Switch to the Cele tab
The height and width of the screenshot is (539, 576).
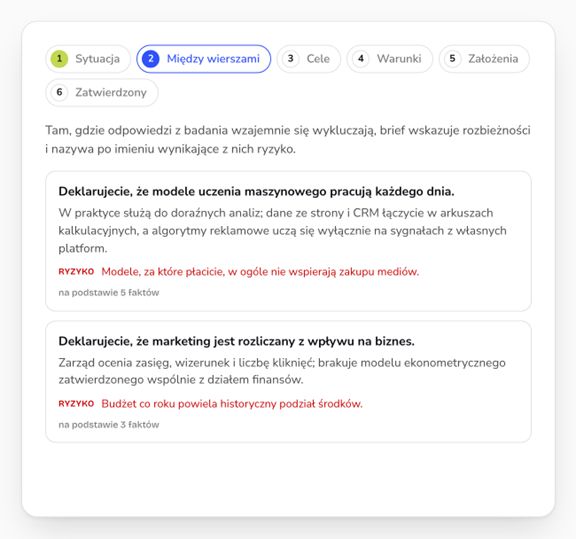coord(309,59)
